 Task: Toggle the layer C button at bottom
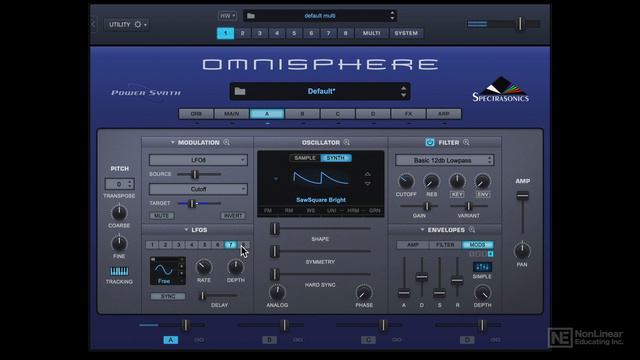point(368,340)
